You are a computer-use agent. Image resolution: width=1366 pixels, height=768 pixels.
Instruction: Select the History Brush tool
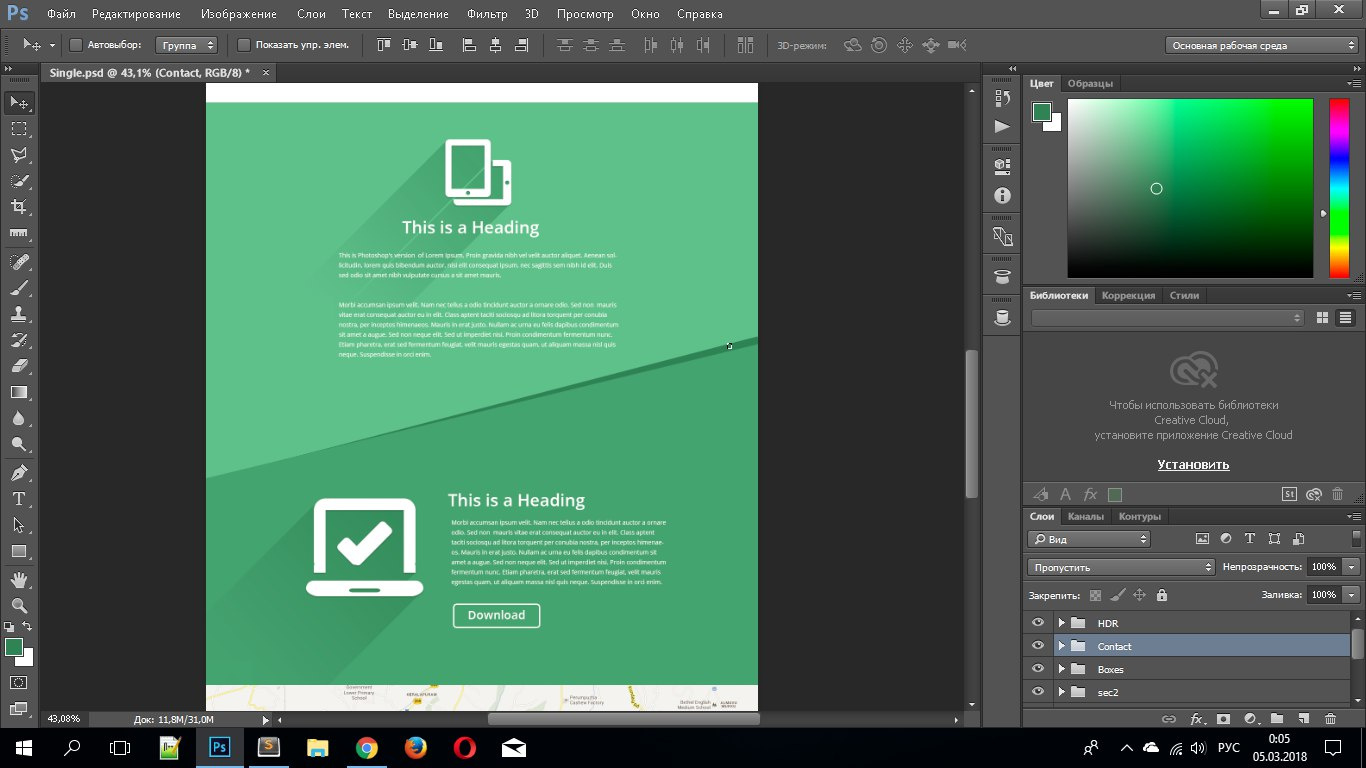(x=19, y=340)
